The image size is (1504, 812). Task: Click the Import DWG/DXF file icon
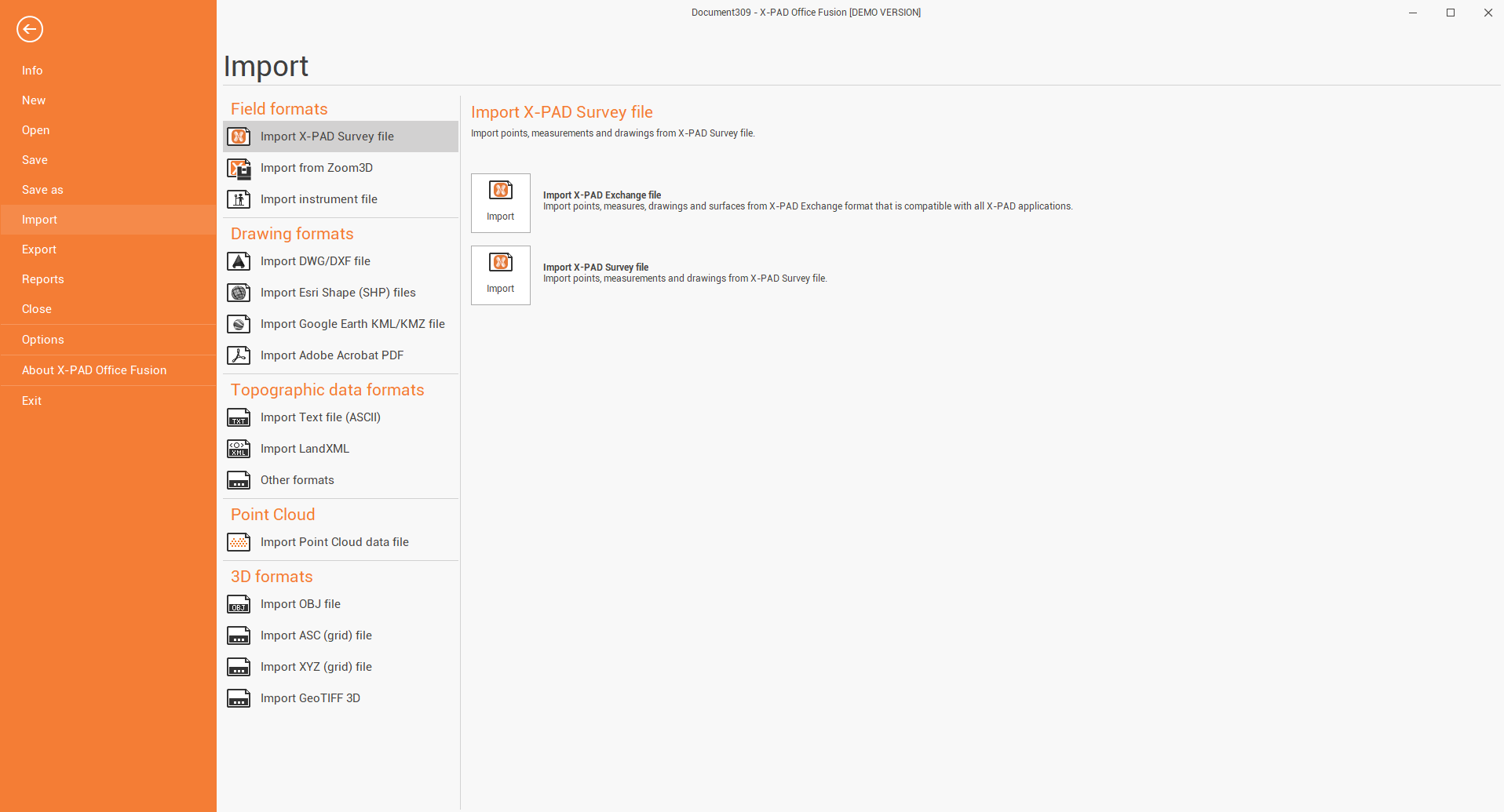point(239,261)
